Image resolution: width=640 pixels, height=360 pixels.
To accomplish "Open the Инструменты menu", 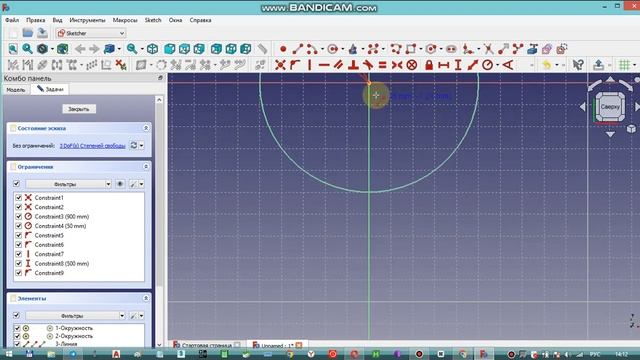I will click(87, 20).
